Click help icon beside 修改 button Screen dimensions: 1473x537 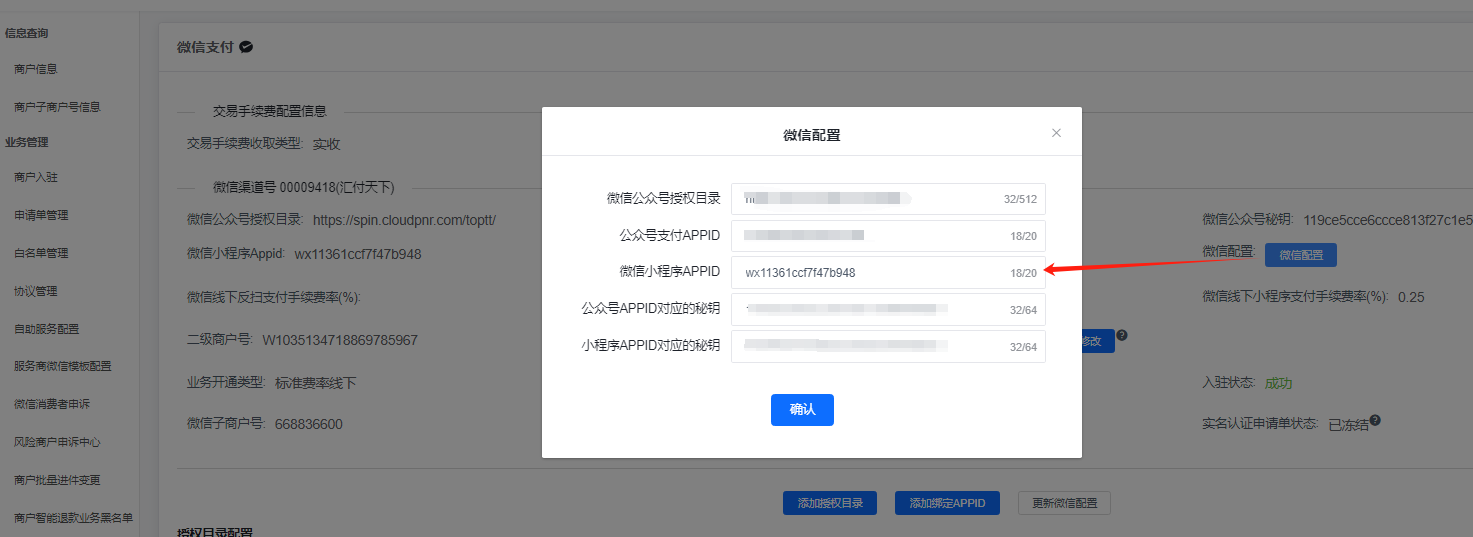pyautogui.click(x=1122, y=335)
